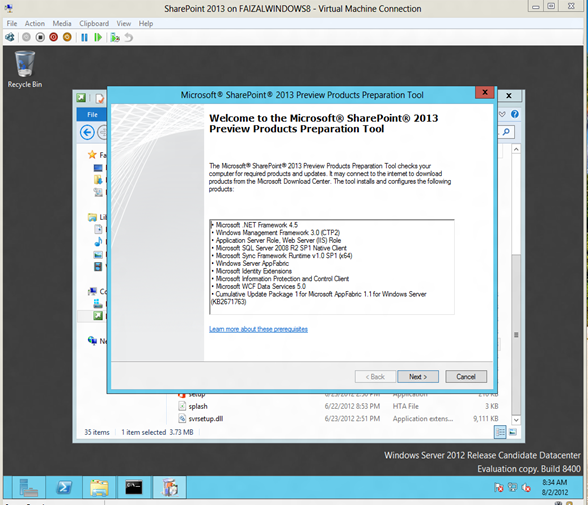
Task: Pause the virtual machine
Action: point(84,37)
